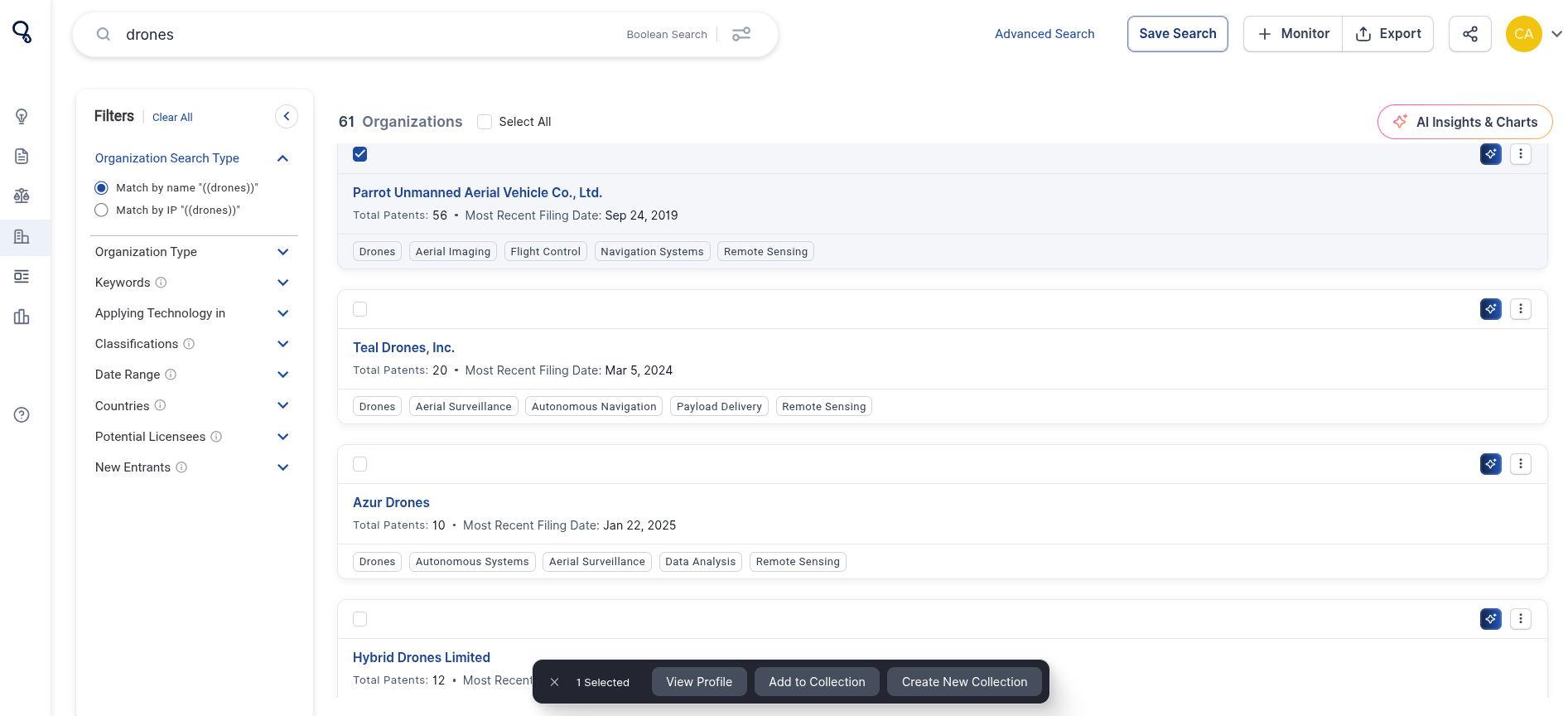
Task: Expand the Organization Type filter
Action: click(x=282, y=252)
